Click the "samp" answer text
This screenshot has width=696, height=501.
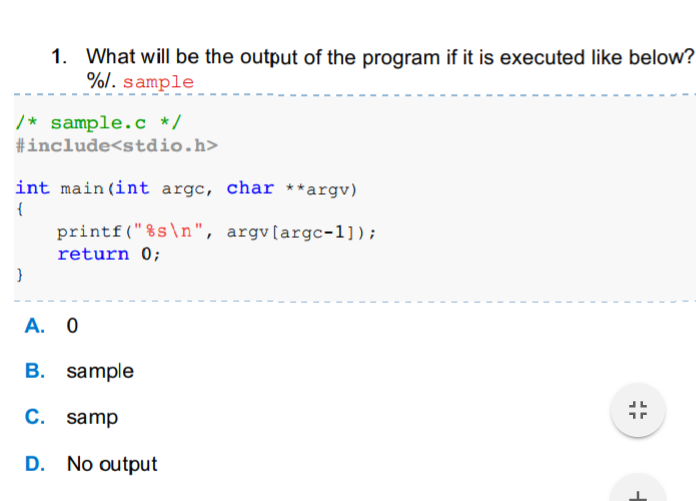click(x=92, y=417)
